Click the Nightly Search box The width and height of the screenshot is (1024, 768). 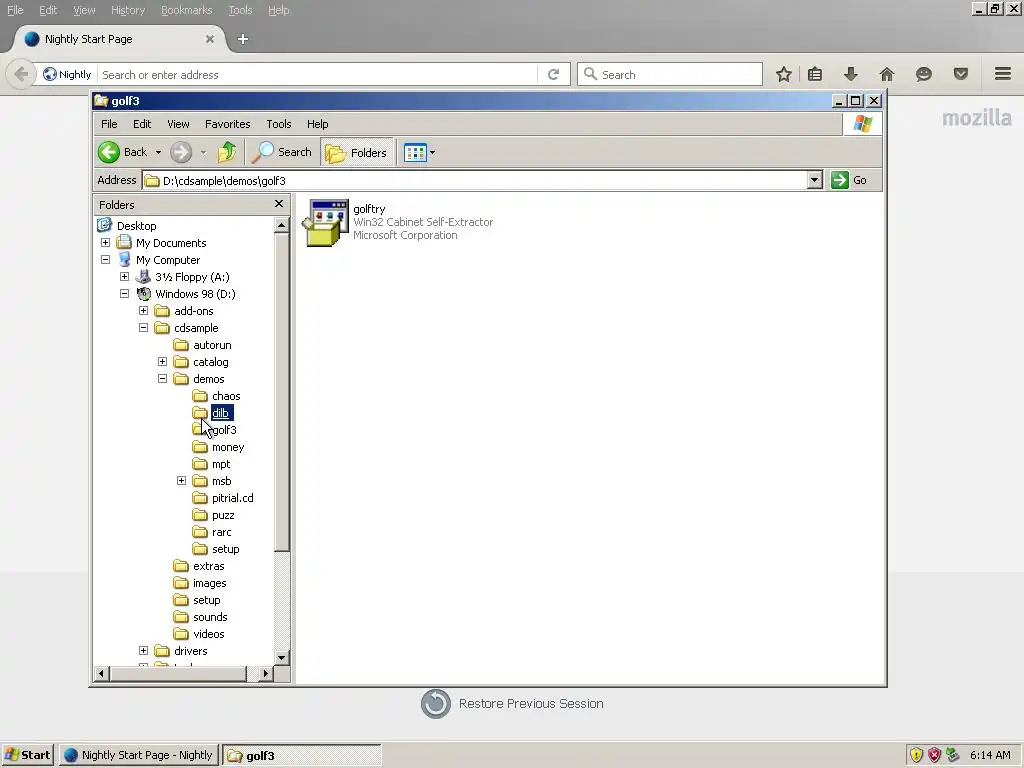pyautogui.click(x=670, y=74)
